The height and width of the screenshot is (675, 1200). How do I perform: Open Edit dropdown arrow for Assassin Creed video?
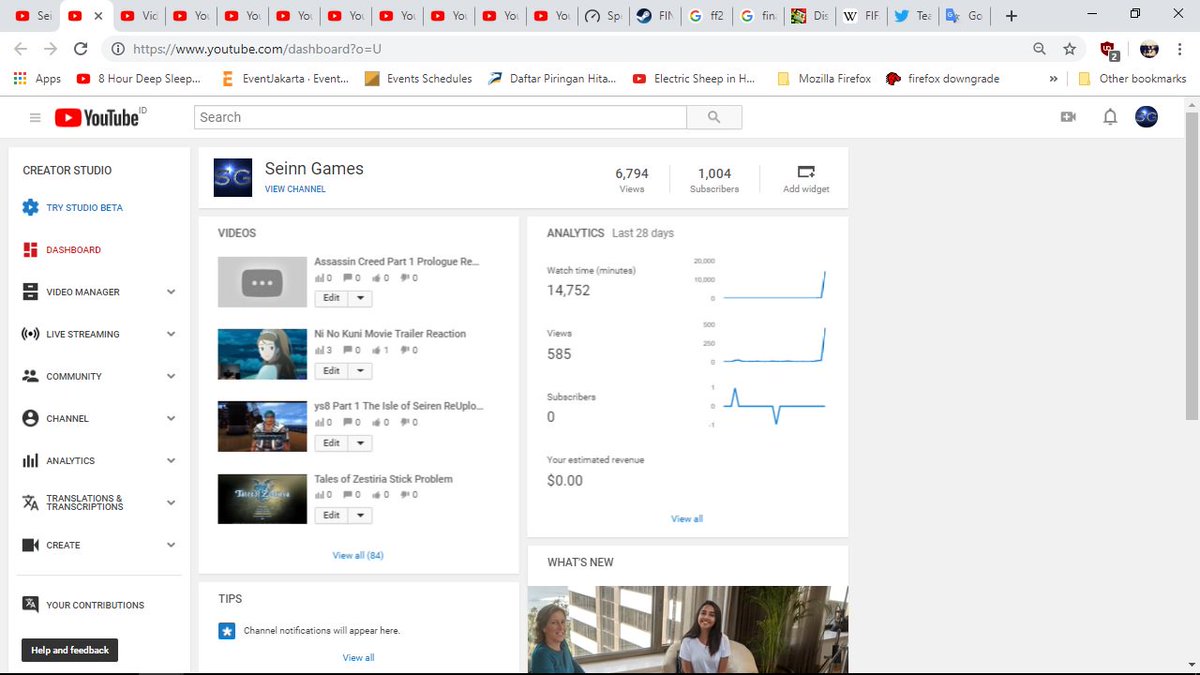tap(360, 298)
